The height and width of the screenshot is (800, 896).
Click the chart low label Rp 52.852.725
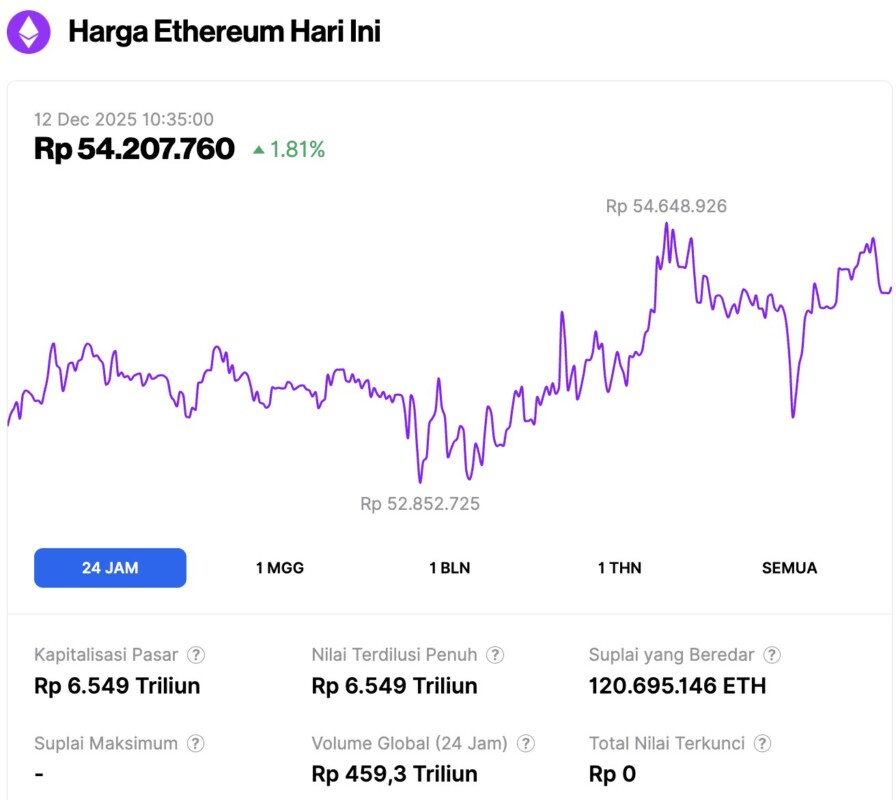(x=420, y=504)
